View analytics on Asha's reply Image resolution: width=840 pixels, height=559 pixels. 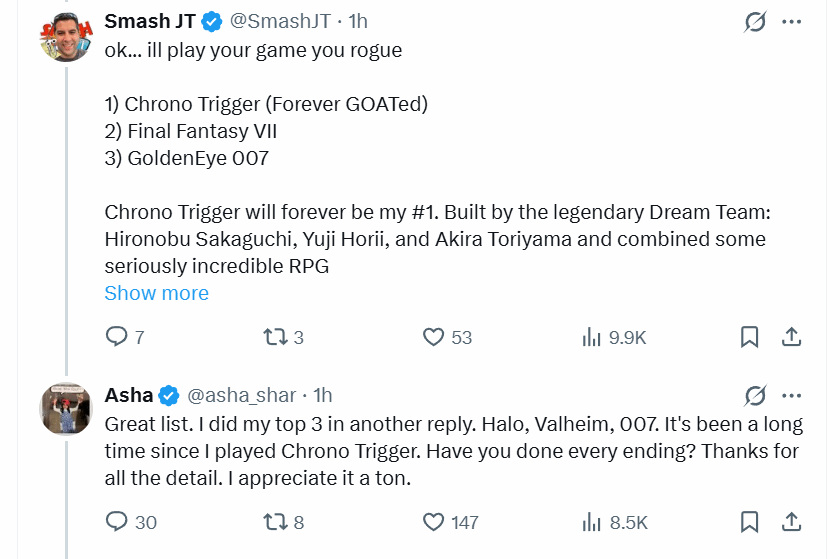(592, 521)
